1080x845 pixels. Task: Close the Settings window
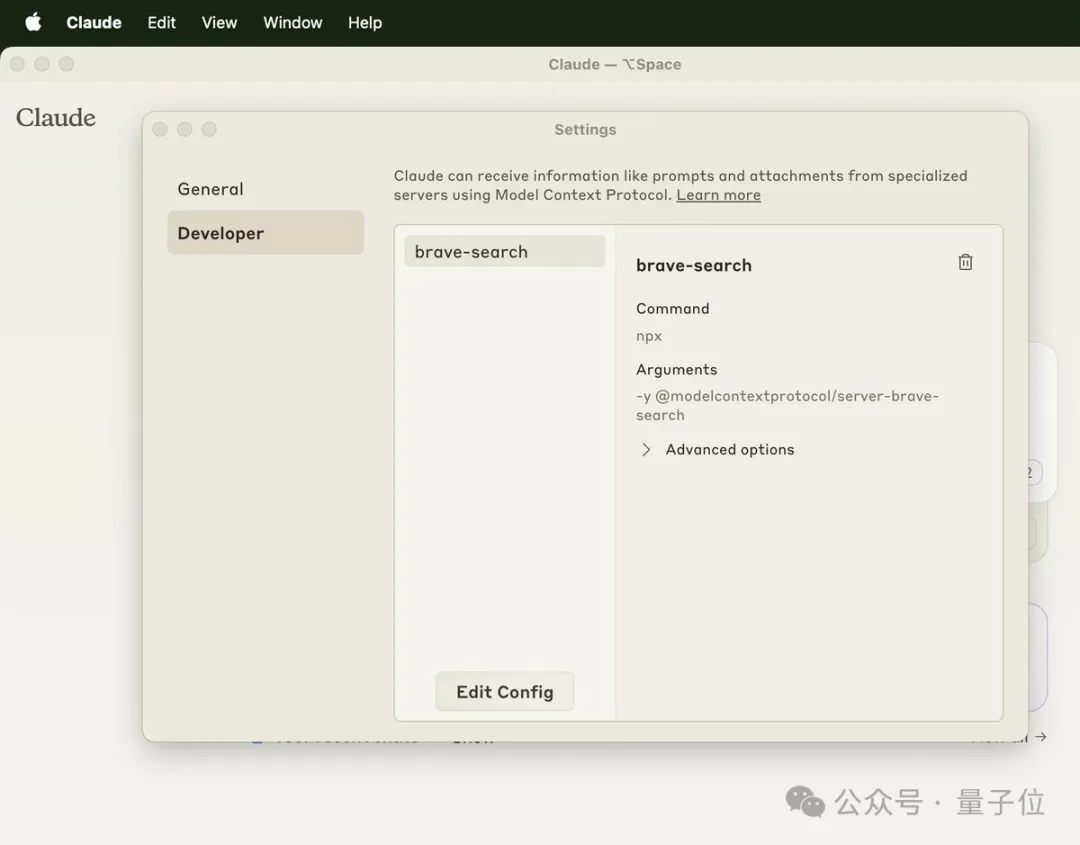point(160,129)
